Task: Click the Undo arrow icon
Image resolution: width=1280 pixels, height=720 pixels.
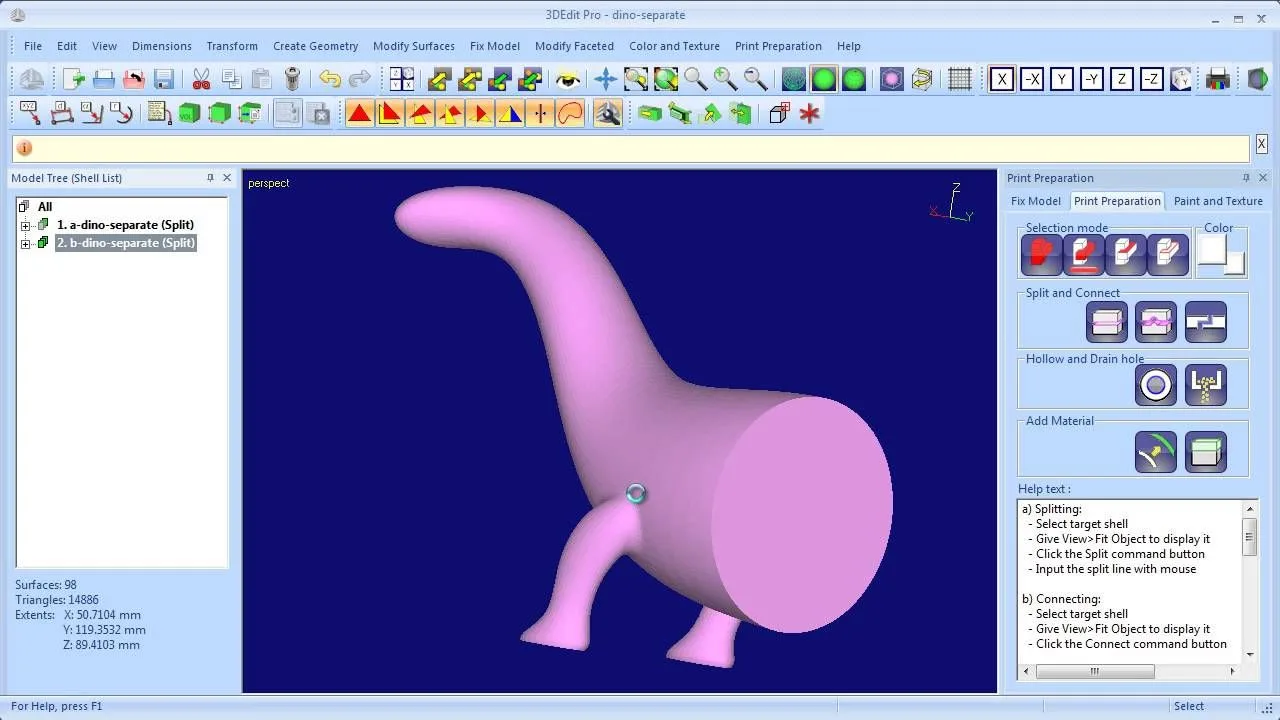Action: click(x=330, y=80)
